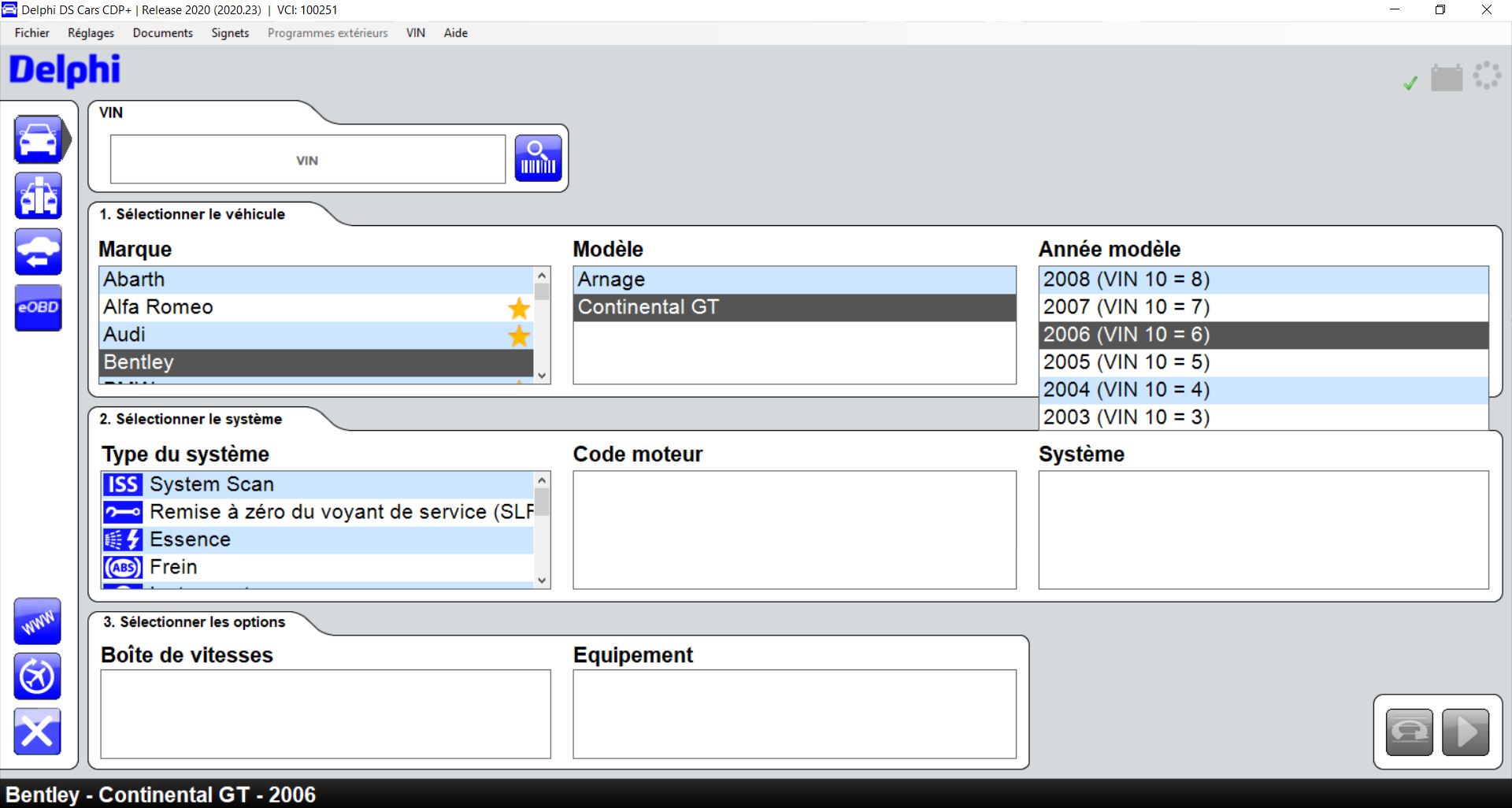Image resolution: width=1512 pixels, height=808 pixels.
Task: Click the flight recorder plane icon
Action: [x=37, y=676]
